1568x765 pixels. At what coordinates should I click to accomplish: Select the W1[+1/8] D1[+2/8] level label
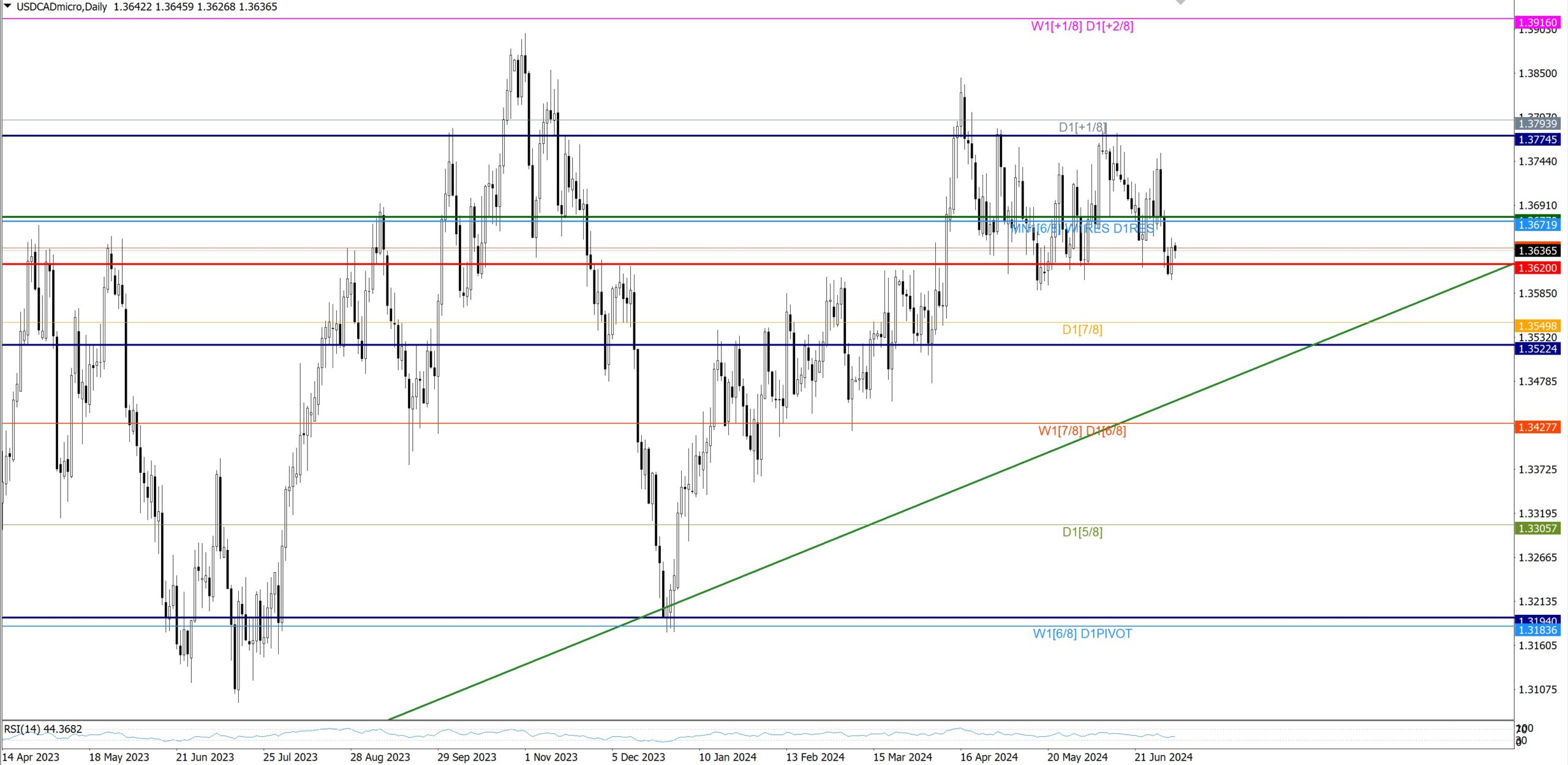coord(1082,26)
